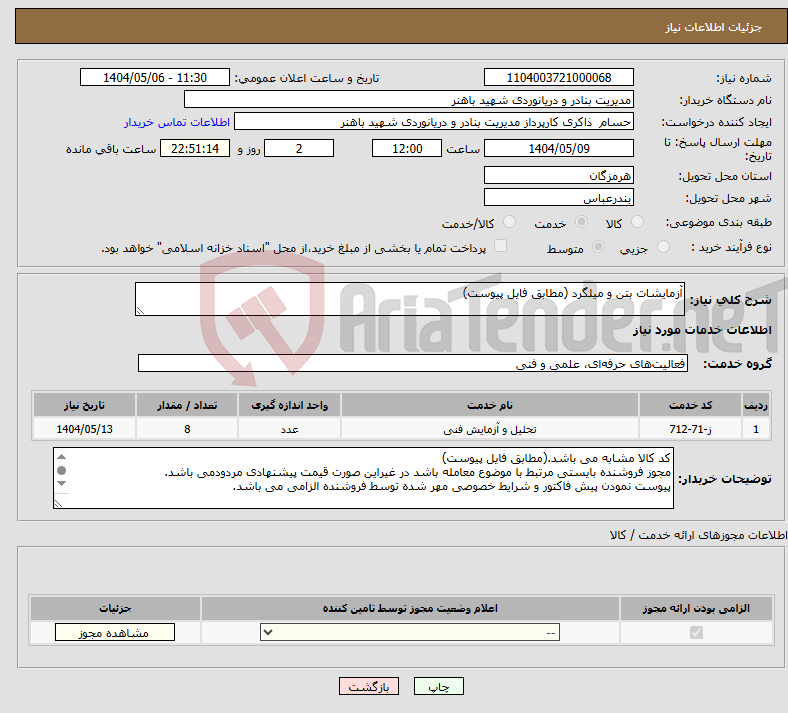The image size is (788, 713).
Task: Click the گروه خدمت field
Action: (413, 363)
